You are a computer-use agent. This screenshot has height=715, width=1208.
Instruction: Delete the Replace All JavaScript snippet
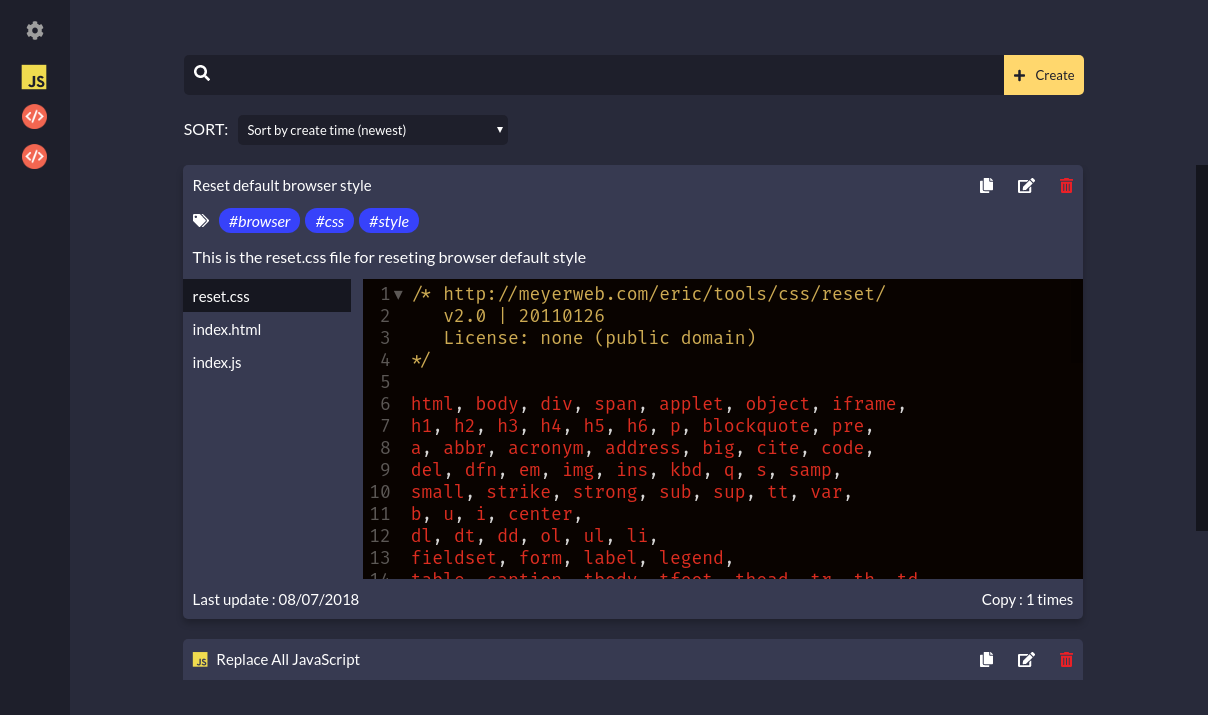(1066, 660)
